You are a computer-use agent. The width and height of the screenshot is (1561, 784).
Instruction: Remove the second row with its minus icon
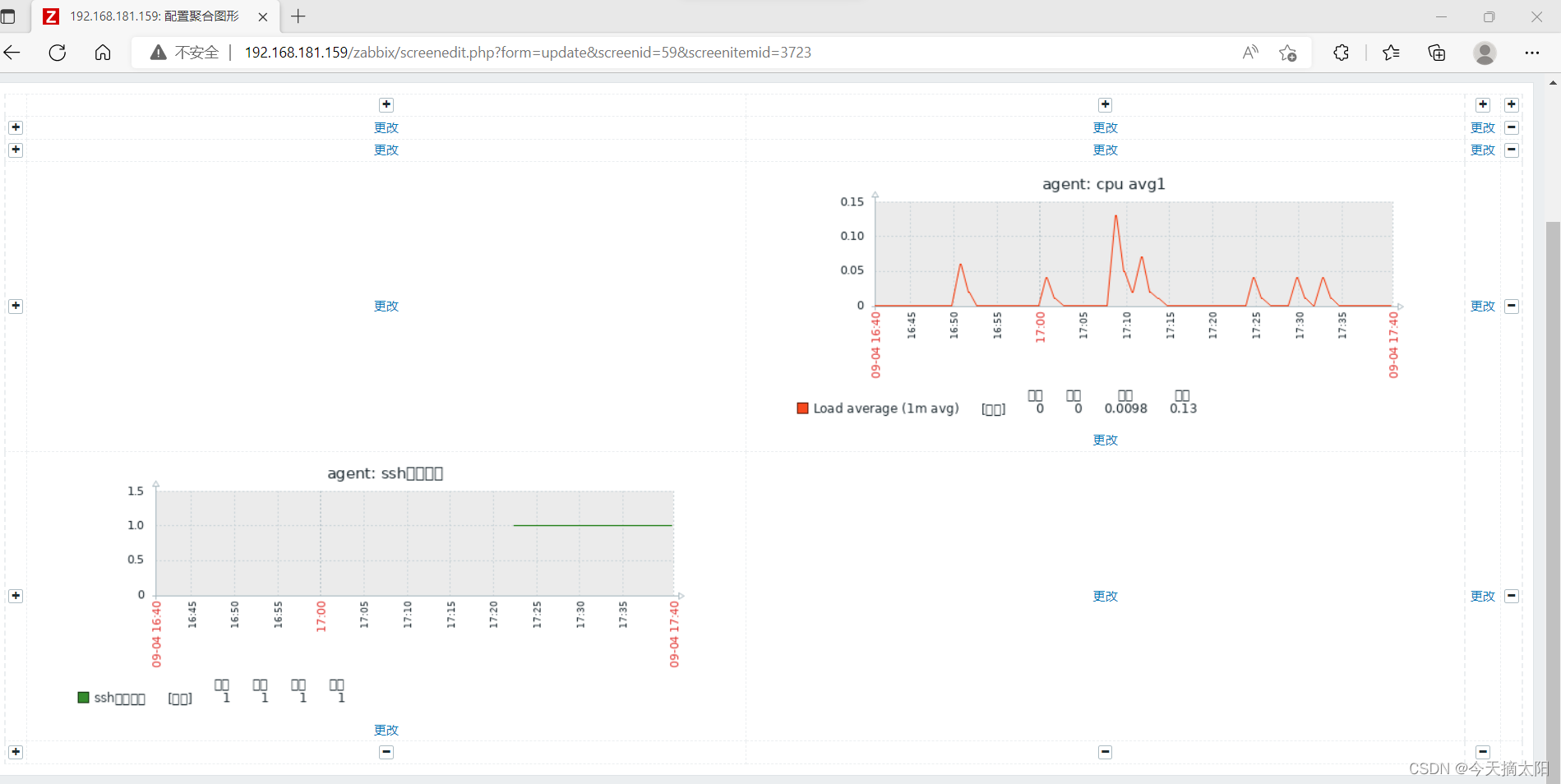coord(1512,150)
